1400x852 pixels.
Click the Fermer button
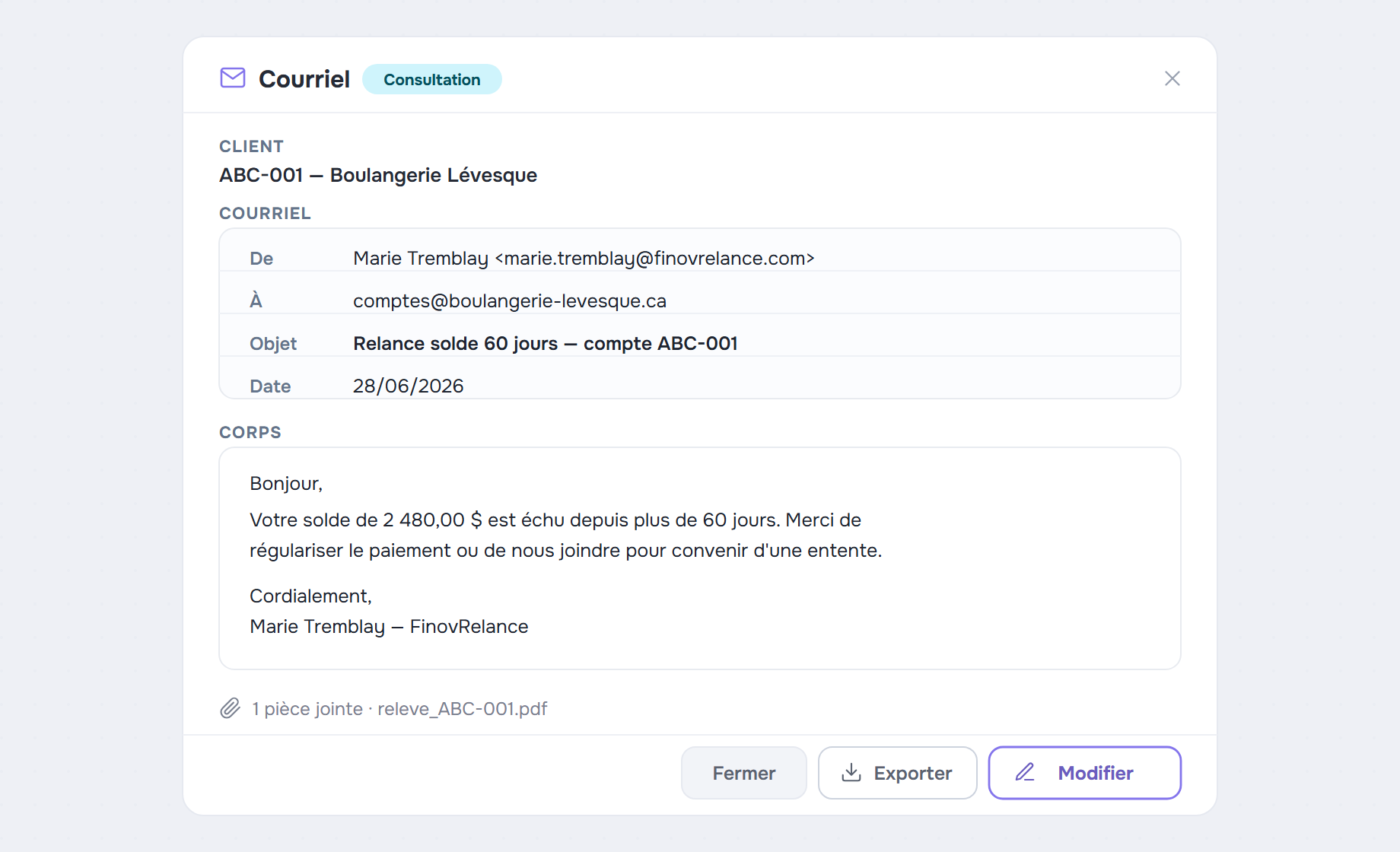744,773
